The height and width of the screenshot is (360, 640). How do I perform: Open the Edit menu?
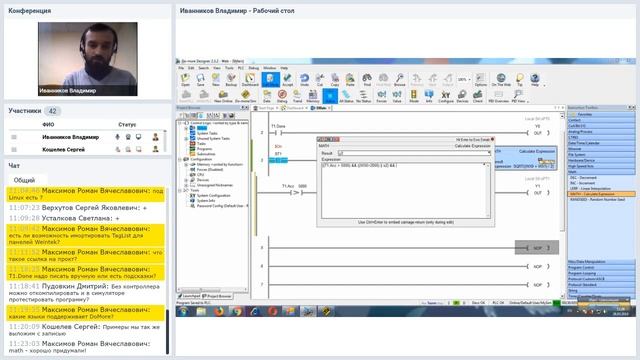click(191, 68)
